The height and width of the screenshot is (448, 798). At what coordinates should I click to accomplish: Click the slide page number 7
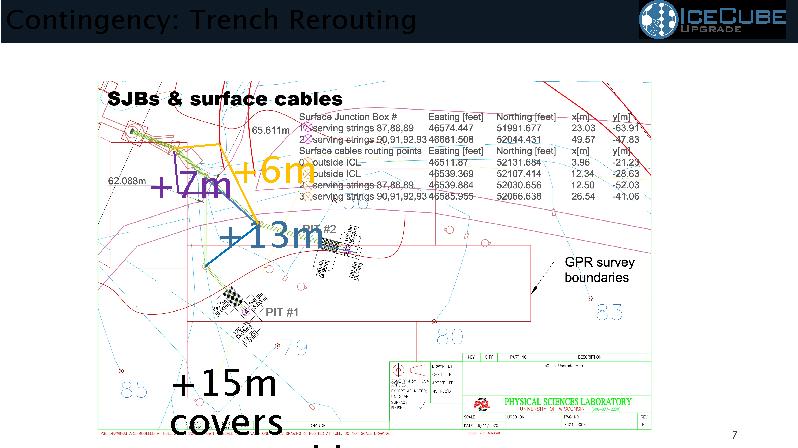[734, 435]
